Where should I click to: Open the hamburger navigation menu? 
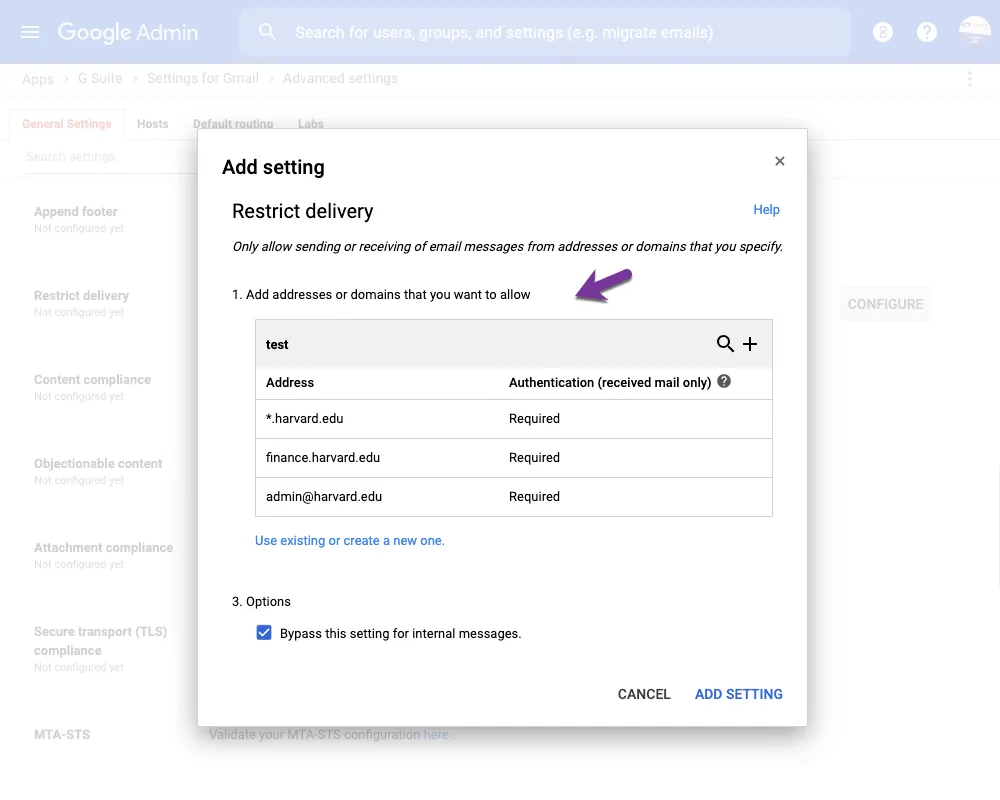[x=29, y=31]
